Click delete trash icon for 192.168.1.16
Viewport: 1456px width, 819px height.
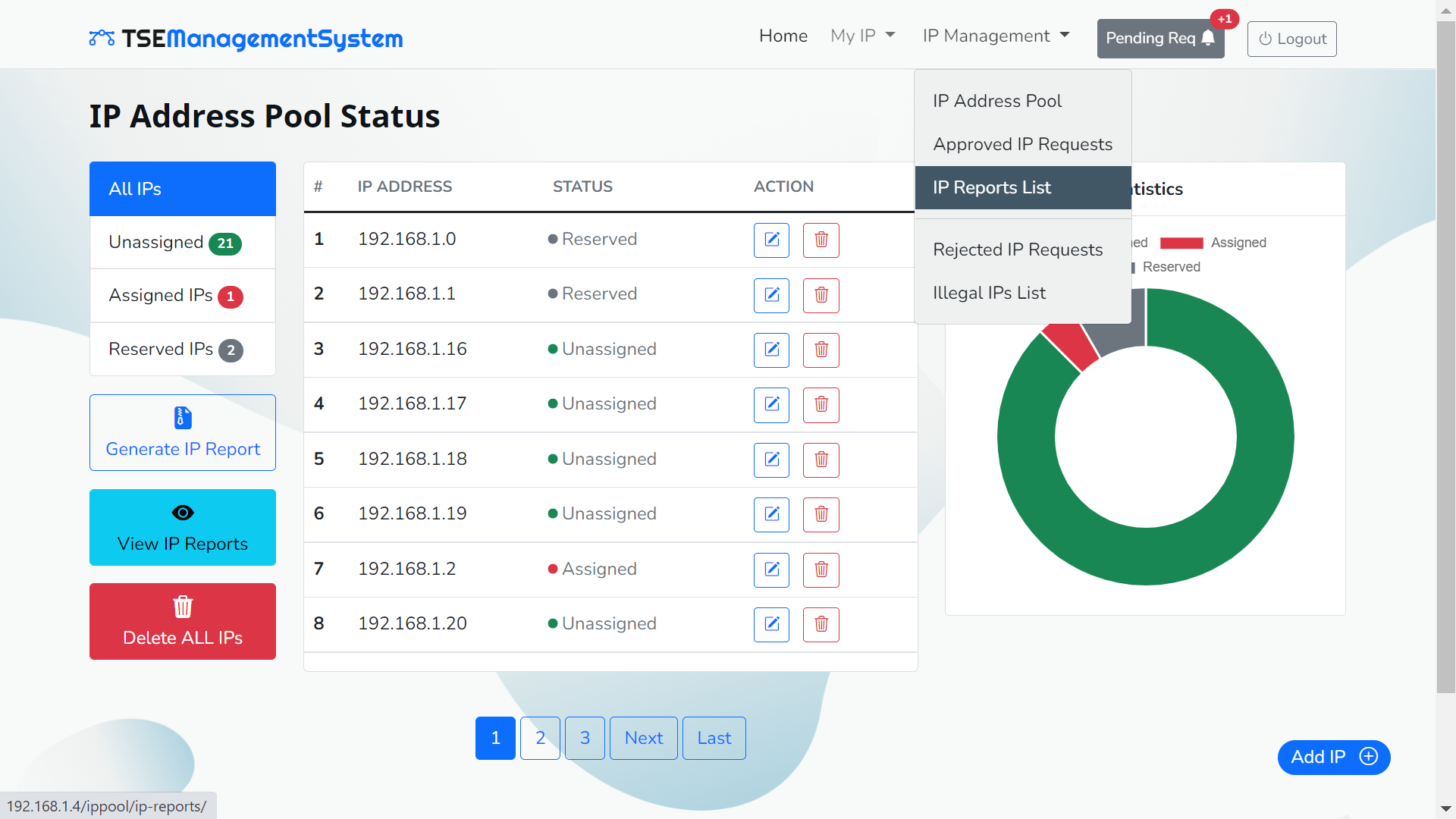(x=821, y=350)
